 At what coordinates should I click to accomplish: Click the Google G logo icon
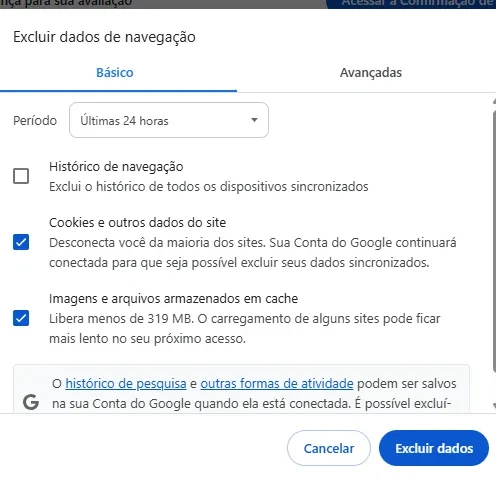click(31, 402)
